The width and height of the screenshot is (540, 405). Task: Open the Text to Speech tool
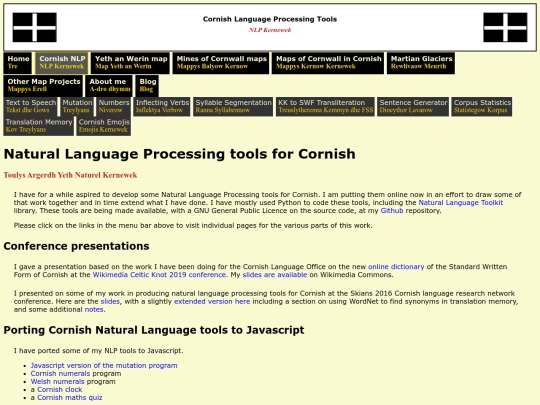pos(30,106)
